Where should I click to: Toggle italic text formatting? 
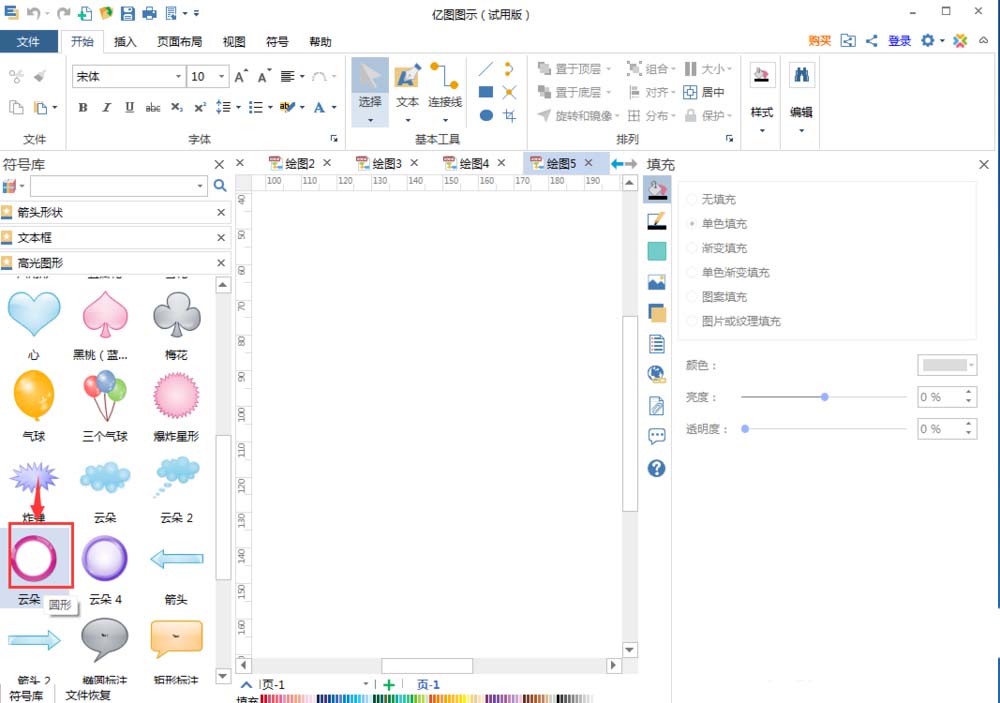coord(107,107)
